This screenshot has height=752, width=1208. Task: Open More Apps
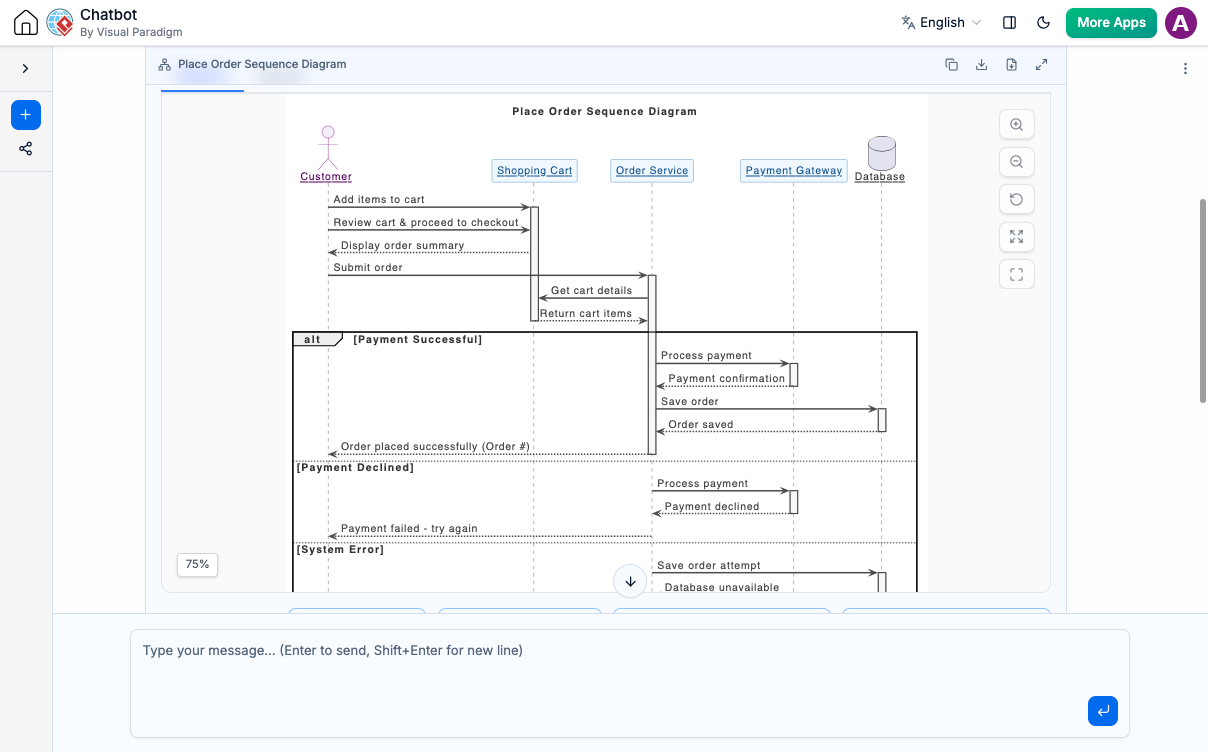(x=1111, y=22)
